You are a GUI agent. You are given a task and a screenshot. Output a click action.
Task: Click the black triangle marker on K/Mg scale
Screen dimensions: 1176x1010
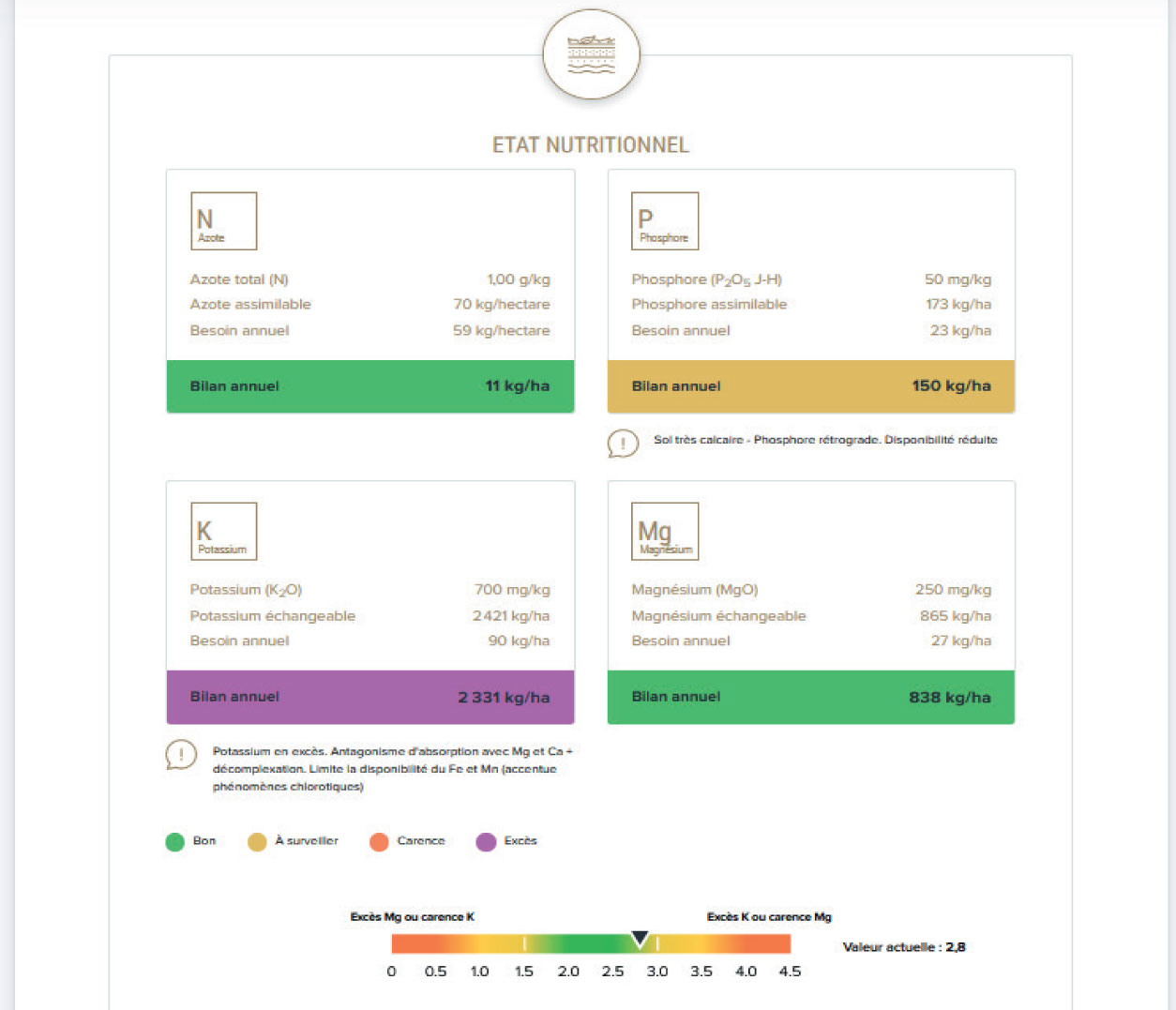640,938
